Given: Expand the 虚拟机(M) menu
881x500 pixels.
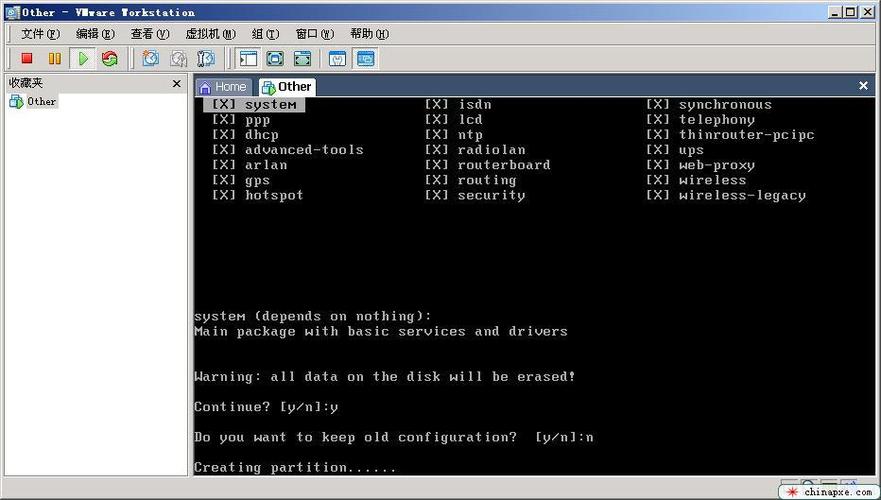Looking at the screenshot, I should [x=211, y=34].
